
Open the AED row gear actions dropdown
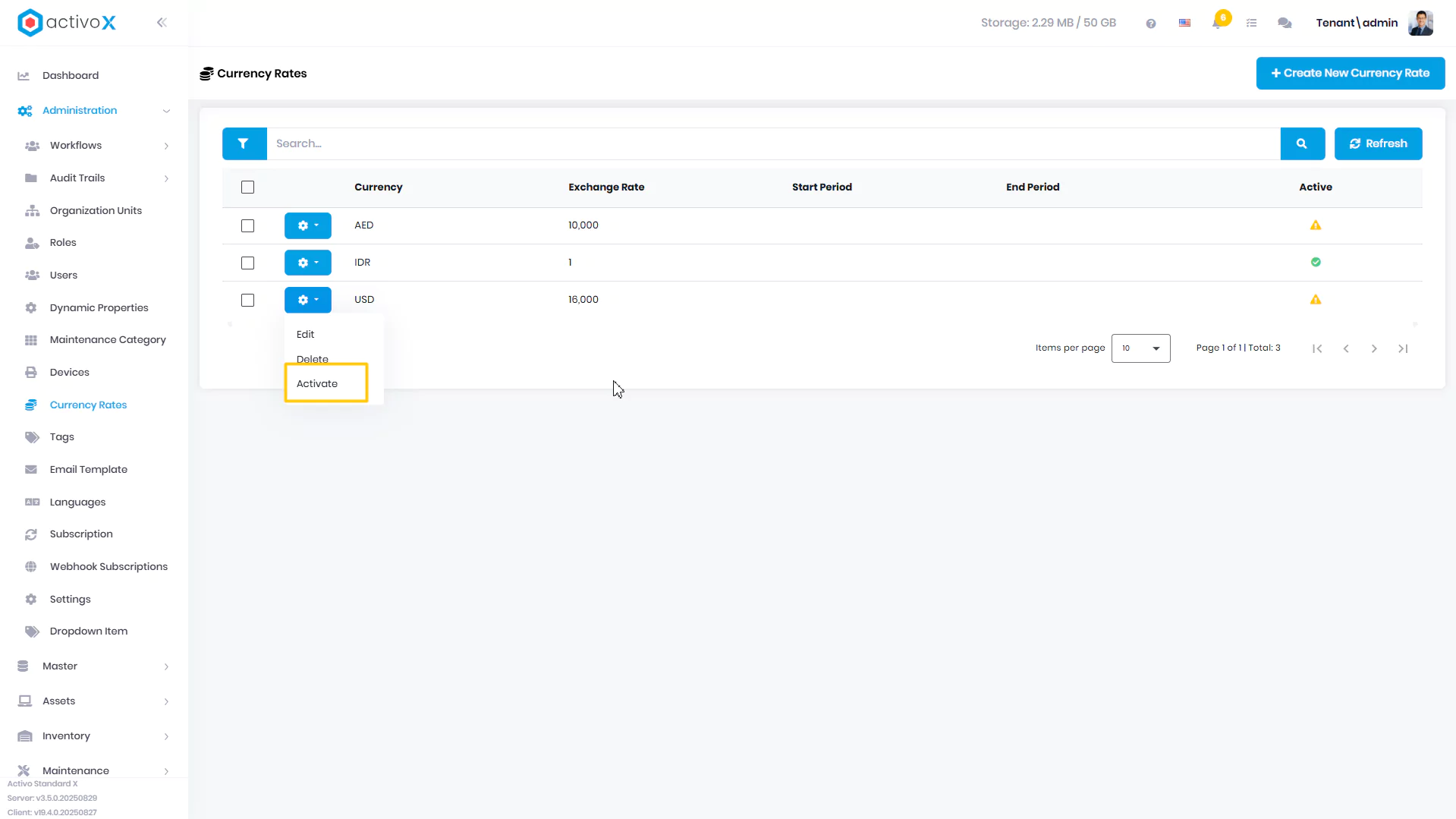click(x=308, y=225)
